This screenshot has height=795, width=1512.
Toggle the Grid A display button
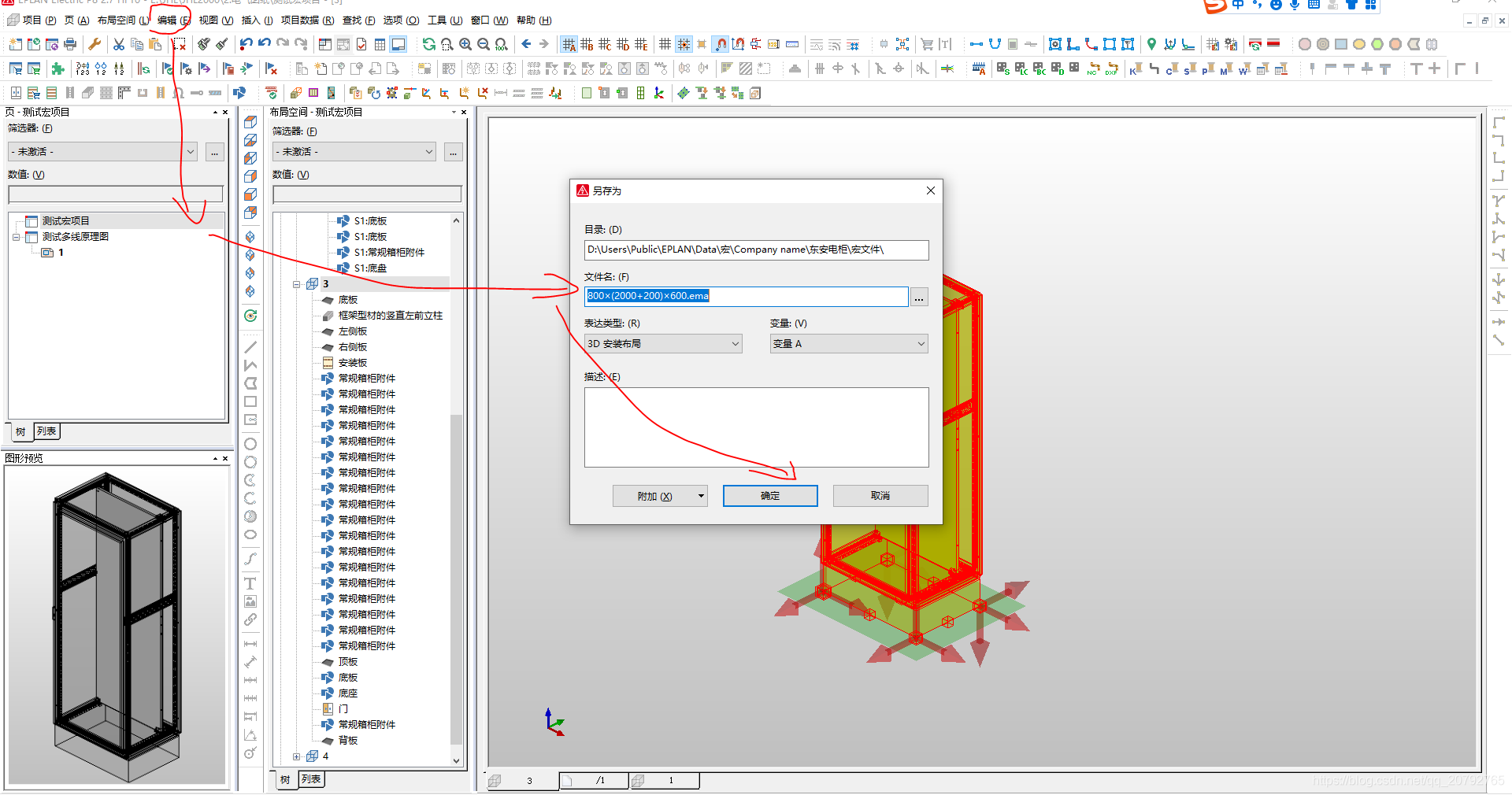coord(569,44)
